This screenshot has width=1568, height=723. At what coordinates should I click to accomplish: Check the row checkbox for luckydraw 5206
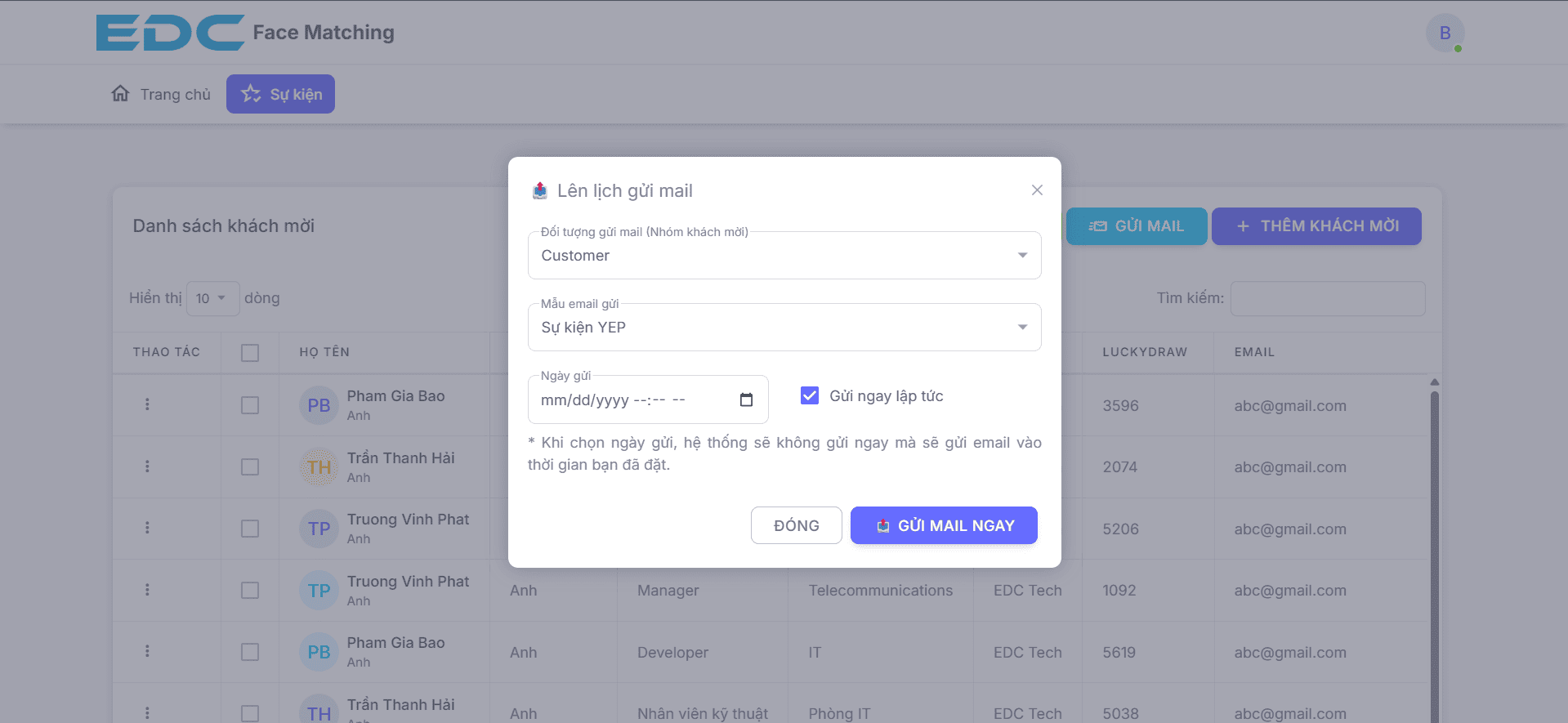pyautogui.click(x=250, y=529)
